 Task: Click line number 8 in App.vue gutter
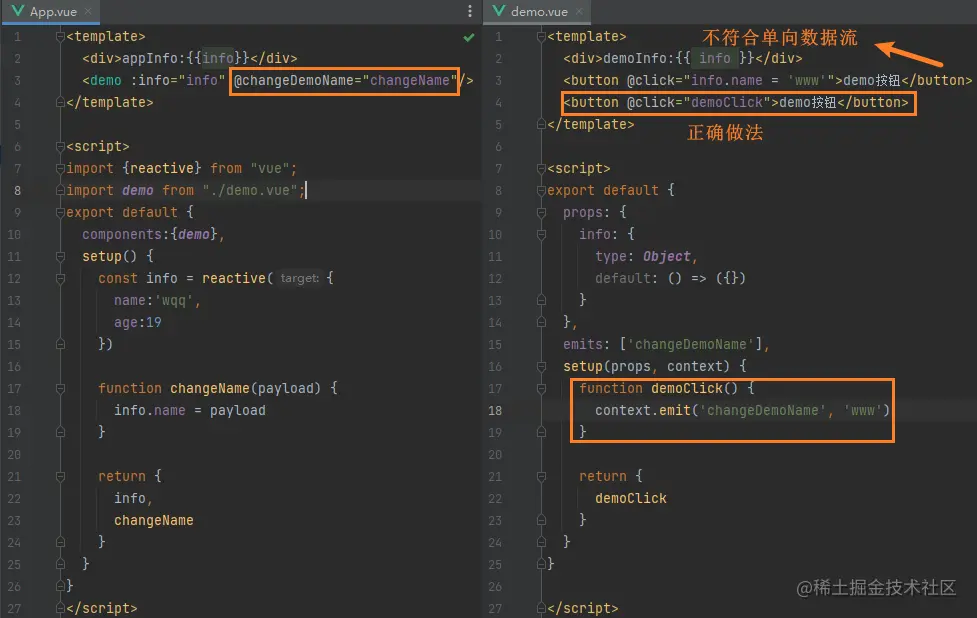pos(17,191)
